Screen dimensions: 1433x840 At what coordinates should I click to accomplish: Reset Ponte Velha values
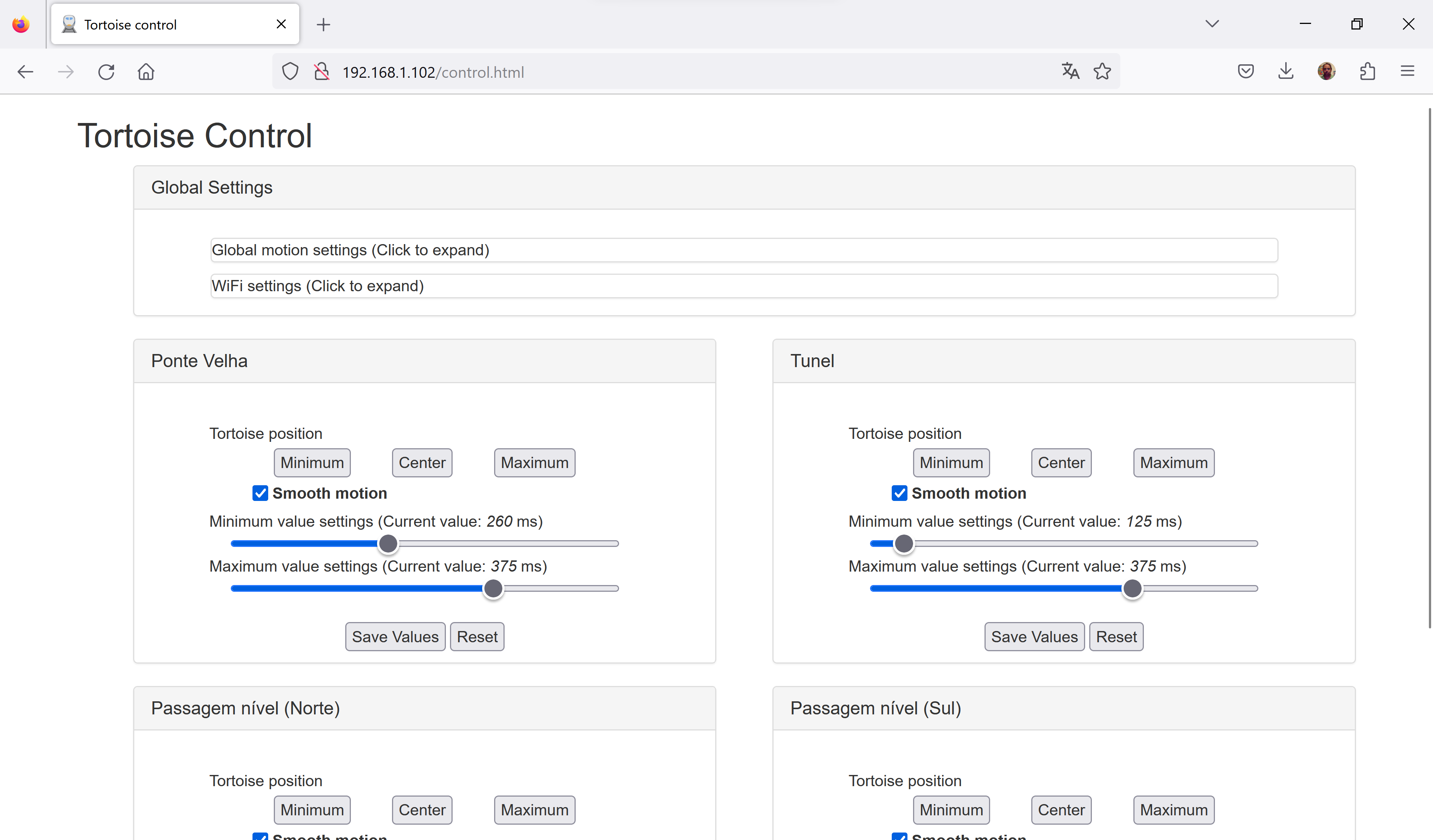coord(477,637)
